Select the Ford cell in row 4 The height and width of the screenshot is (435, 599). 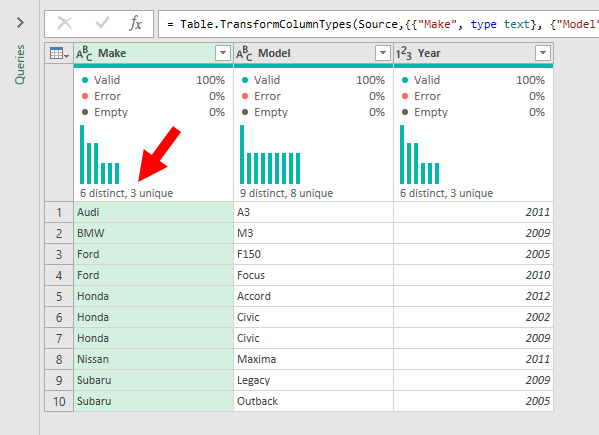click(154, 275)
